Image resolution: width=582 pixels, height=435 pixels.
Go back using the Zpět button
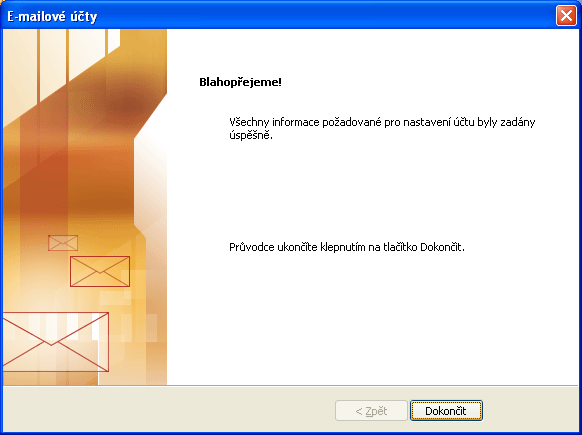tap(371, 411)
